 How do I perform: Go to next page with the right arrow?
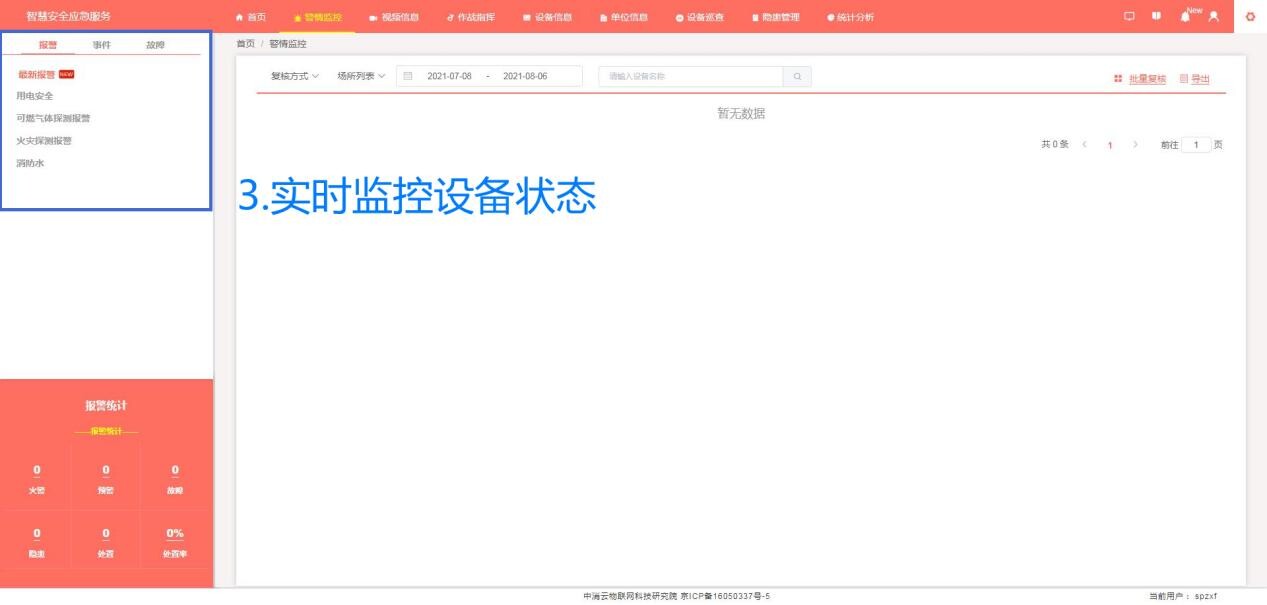tap(1135, 145)
